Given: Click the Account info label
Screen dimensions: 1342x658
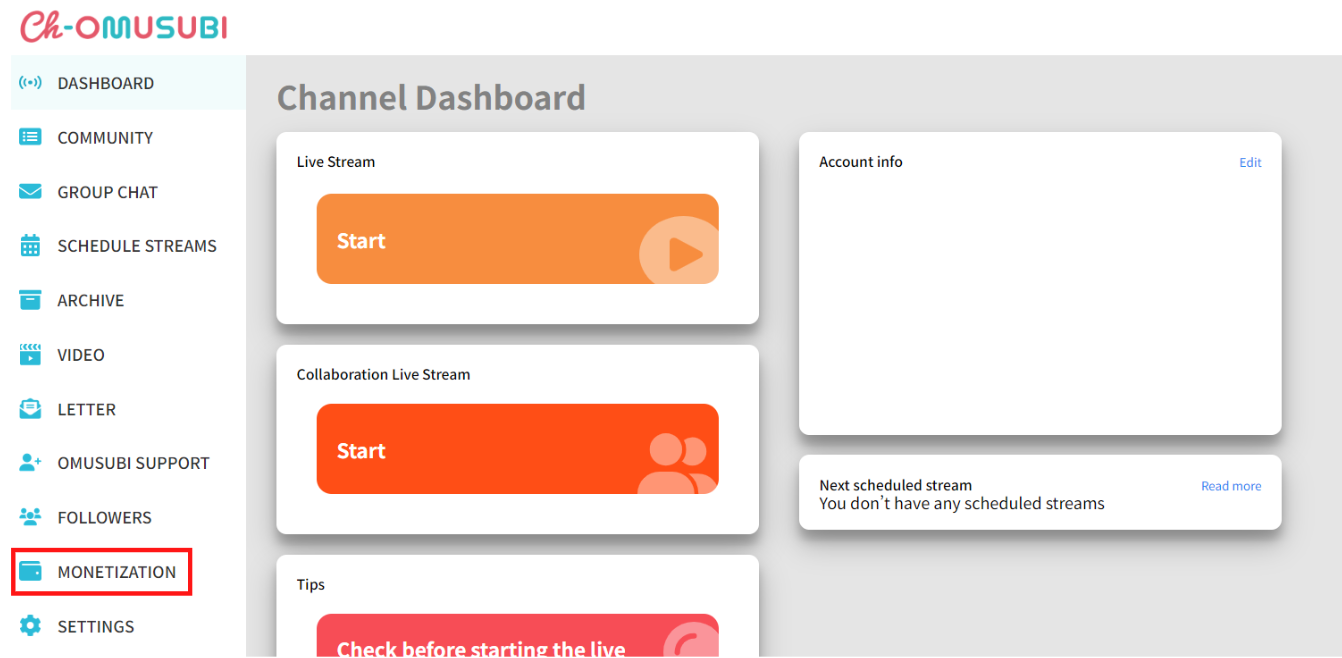Looking at the screenshot, I should (861, 162).
